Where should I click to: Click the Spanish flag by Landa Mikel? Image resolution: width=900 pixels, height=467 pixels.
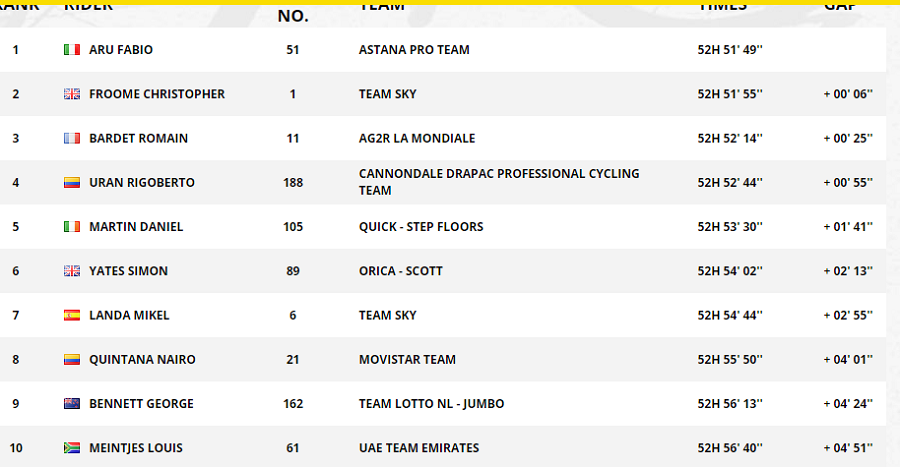pyautogui.click(x=72, y=315)
